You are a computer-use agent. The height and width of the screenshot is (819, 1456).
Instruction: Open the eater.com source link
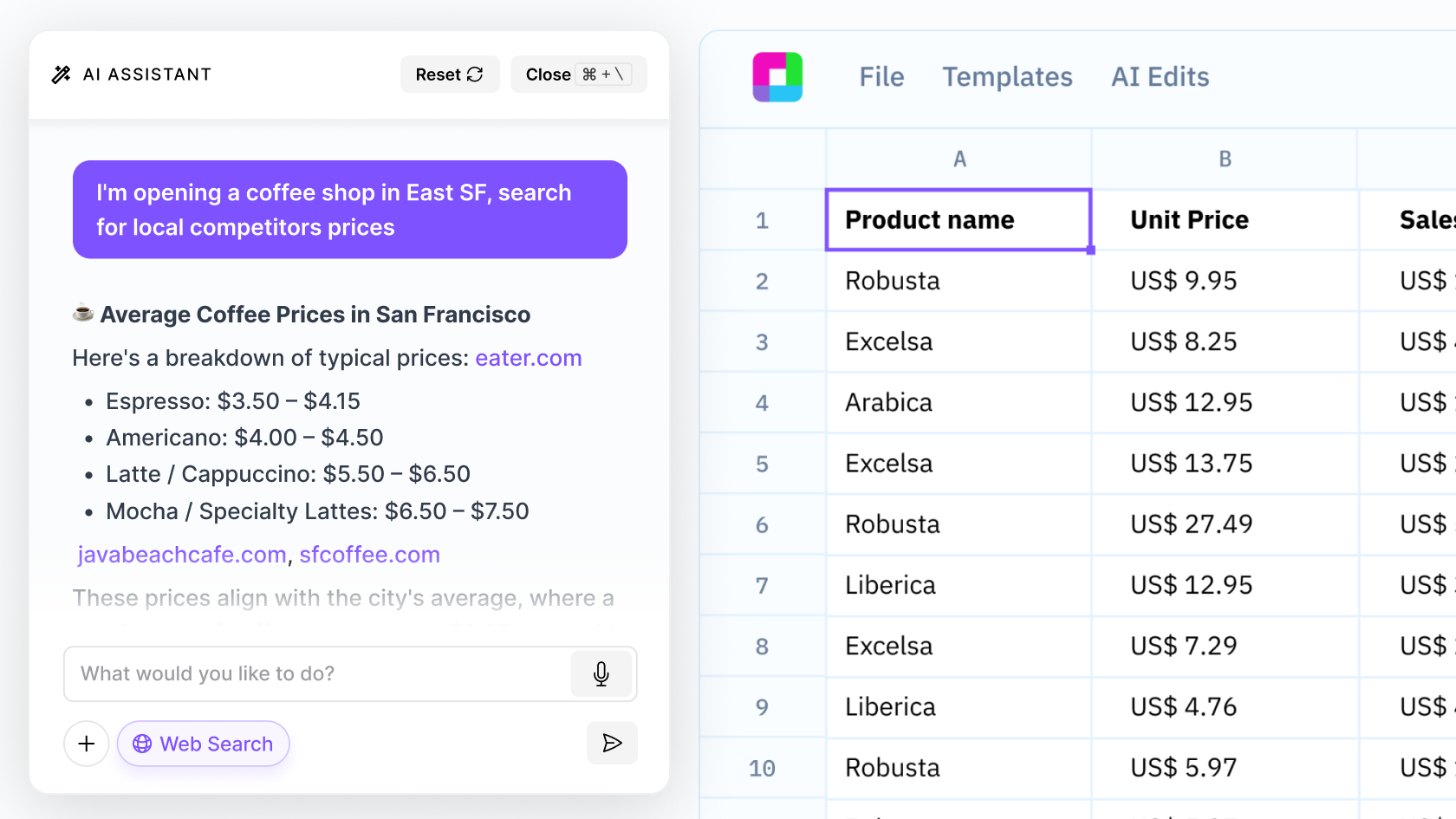click(529, 358)
